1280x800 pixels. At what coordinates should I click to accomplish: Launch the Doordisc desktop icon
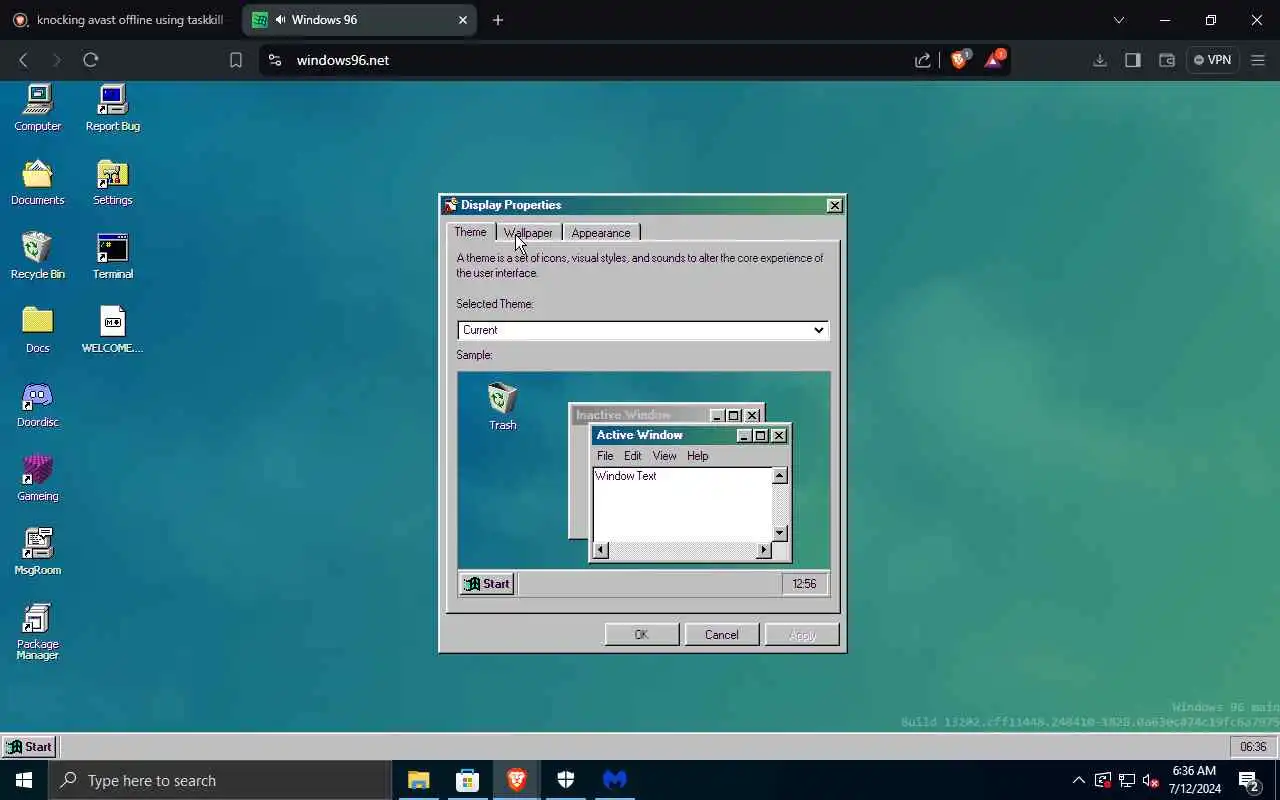pos(37,404)
